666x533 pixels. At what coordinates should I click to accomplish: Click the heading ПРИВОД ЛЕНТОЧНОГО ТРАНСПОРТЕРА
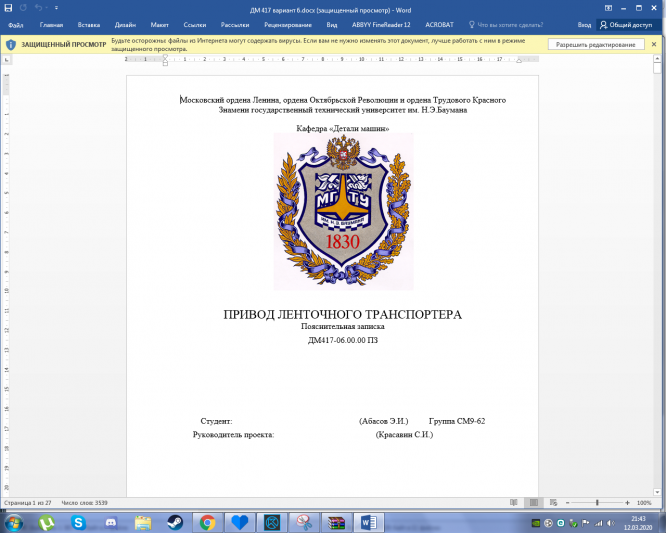(342, 315)
